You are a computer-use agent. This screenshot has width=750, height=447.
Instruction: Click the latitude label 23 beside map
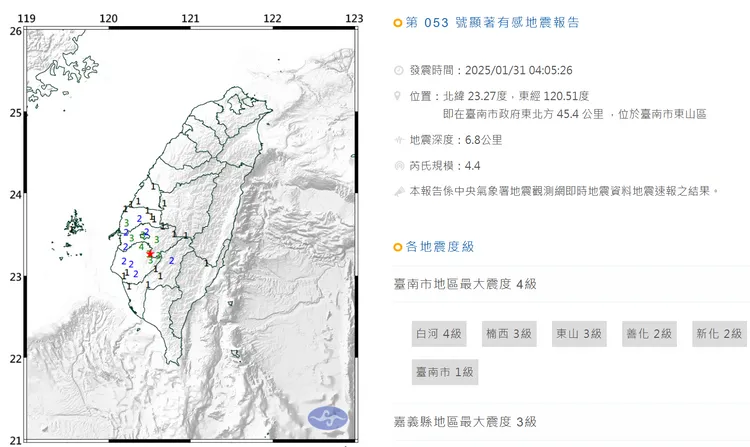(15, 277)
